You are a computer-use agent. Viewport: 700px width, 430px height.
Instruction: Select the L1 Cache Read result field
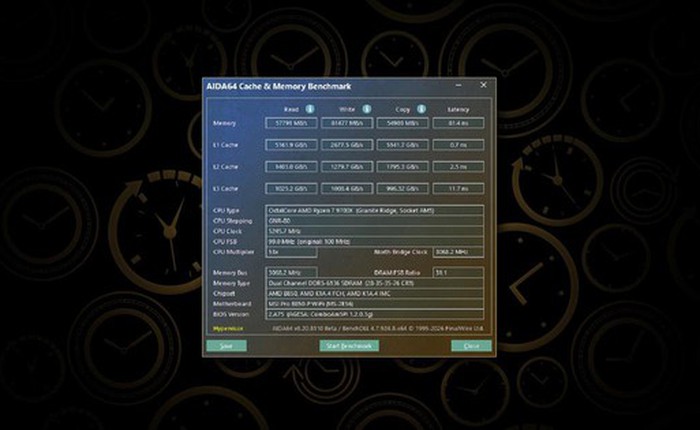tap(292, 145)
